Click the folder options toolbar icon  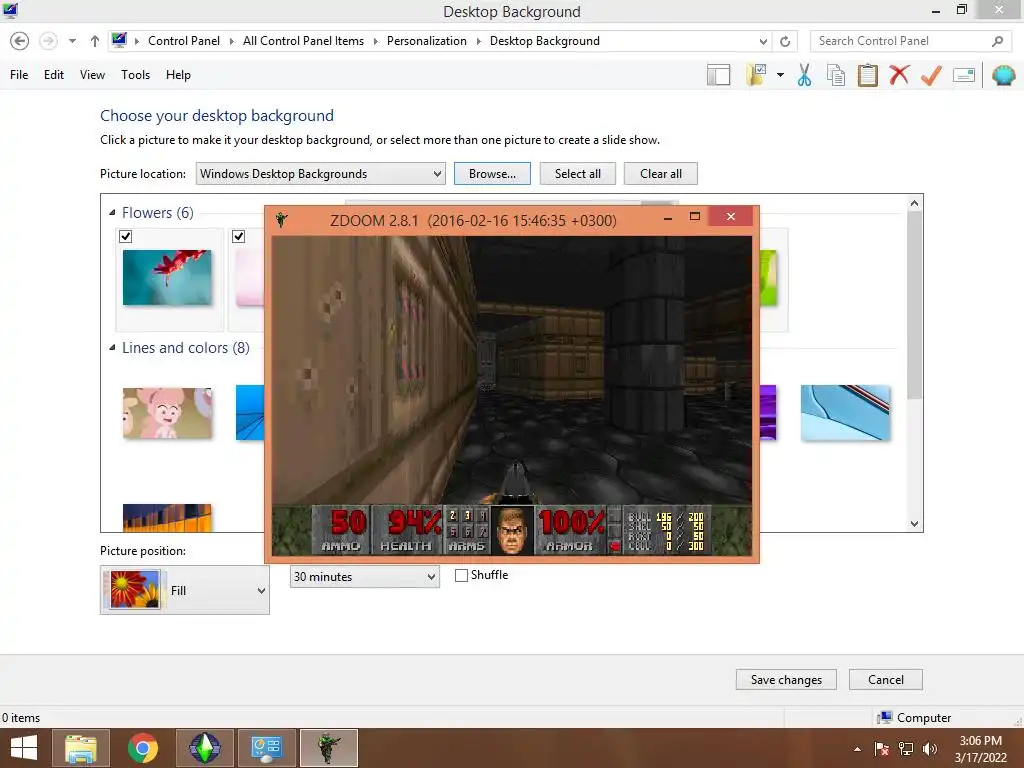click(756, 75)
